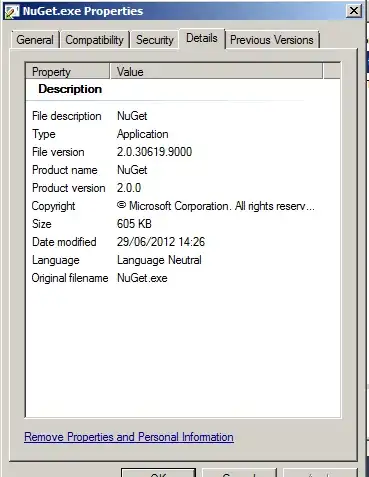Click the Original filename value NuGet.exe

(x=142, y=278)
